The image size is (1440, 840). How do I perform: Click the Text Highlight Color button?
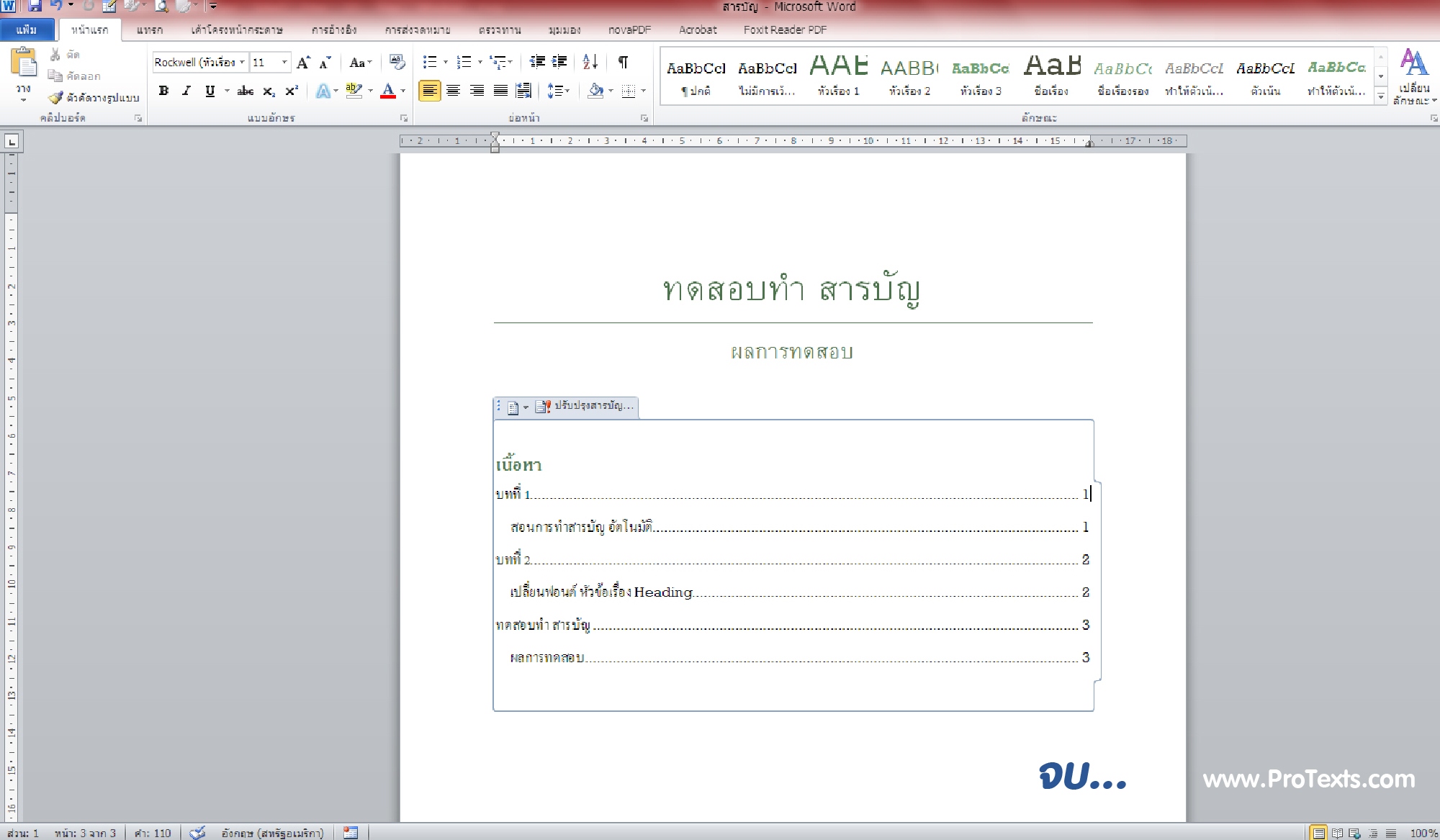[x=354, y=91]
